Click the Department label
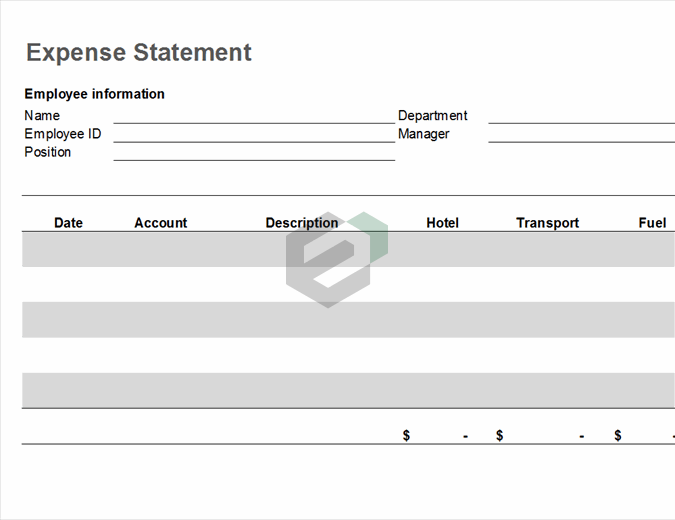The height and width of the screenshot is (520, 675). click(432, 116)
